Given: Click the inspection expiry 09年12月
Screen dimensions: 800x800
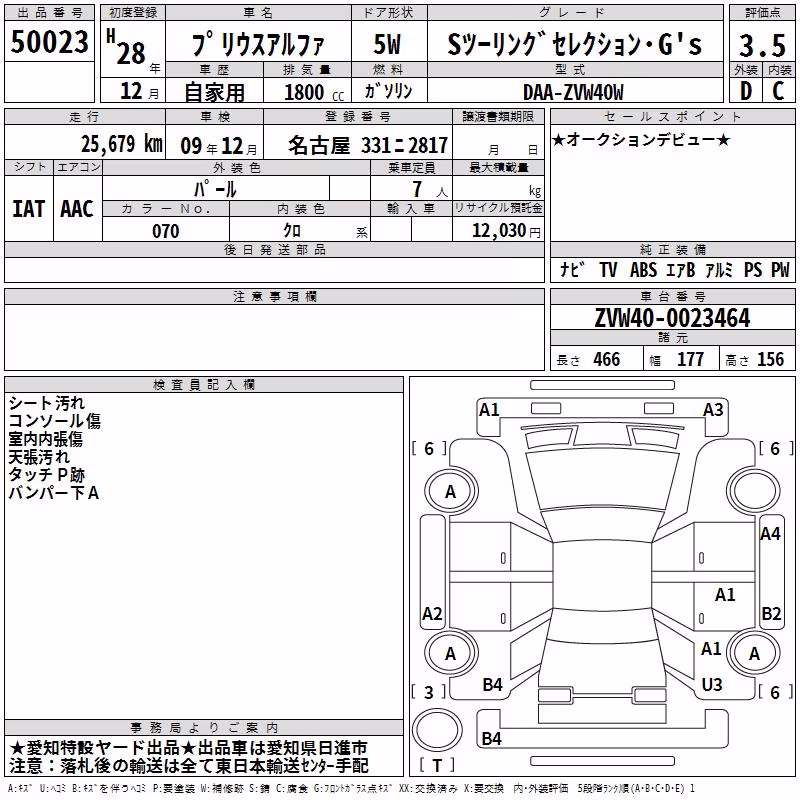Looking at the screenshot, I should click(x=219, y=146).
